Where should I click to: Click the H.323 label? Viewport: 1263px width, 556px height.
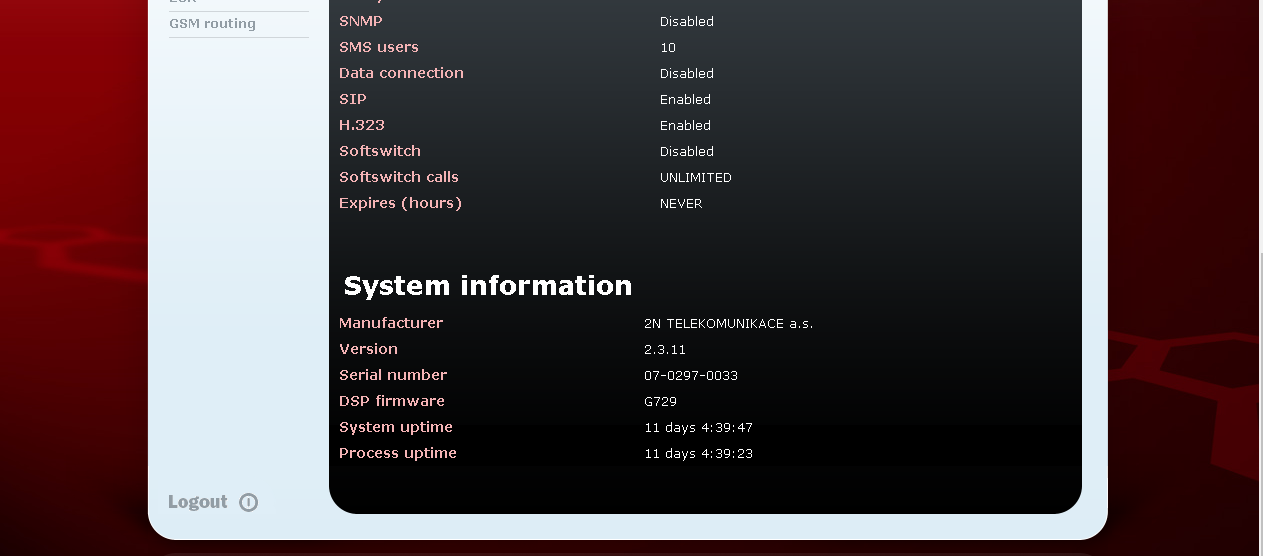coord(361,125)
